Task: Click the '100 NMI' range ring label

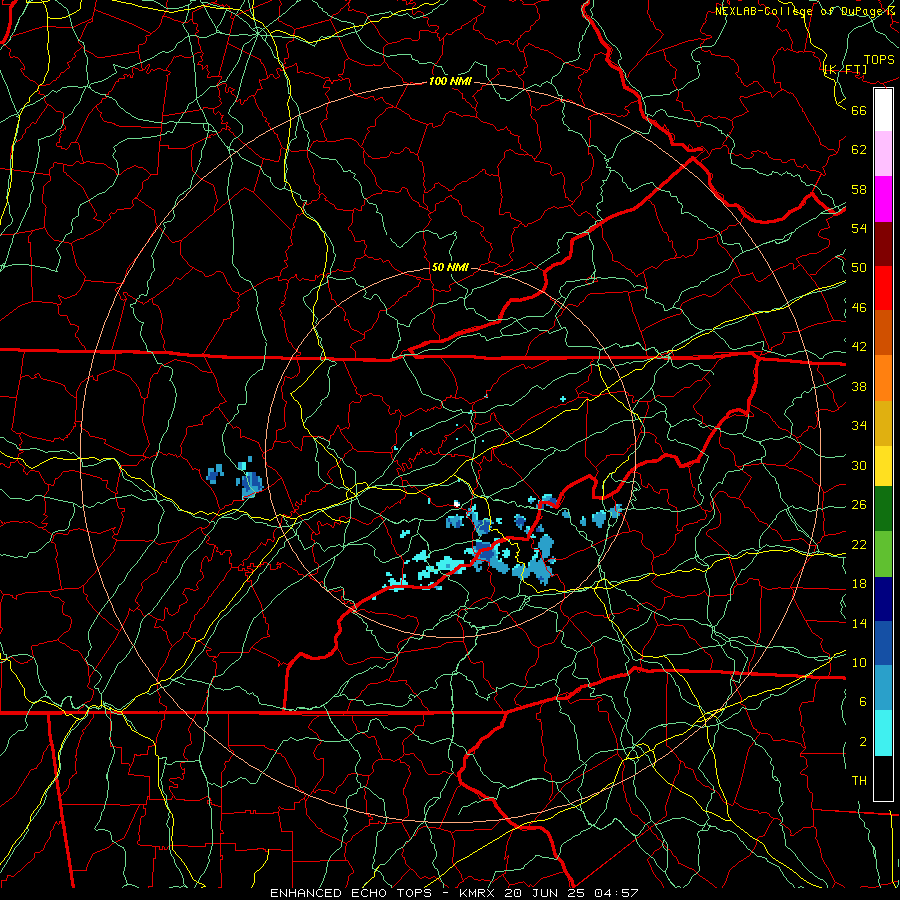Action: 450,81
